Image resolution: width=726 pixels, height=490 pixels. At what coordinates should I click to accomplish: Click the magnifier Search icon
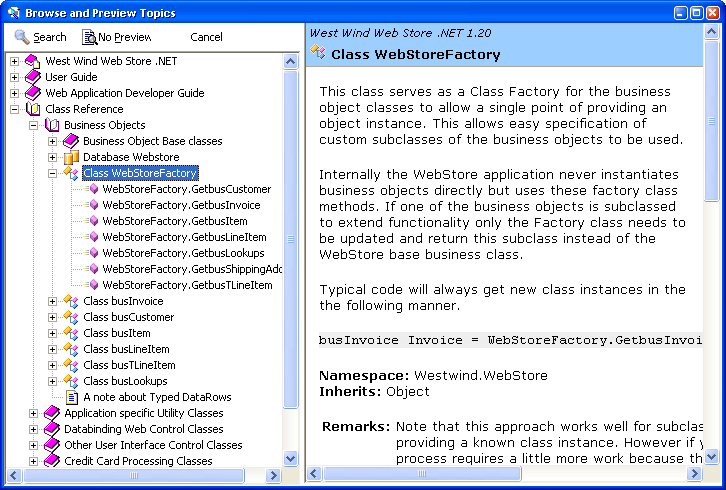(x=22, y=37)
